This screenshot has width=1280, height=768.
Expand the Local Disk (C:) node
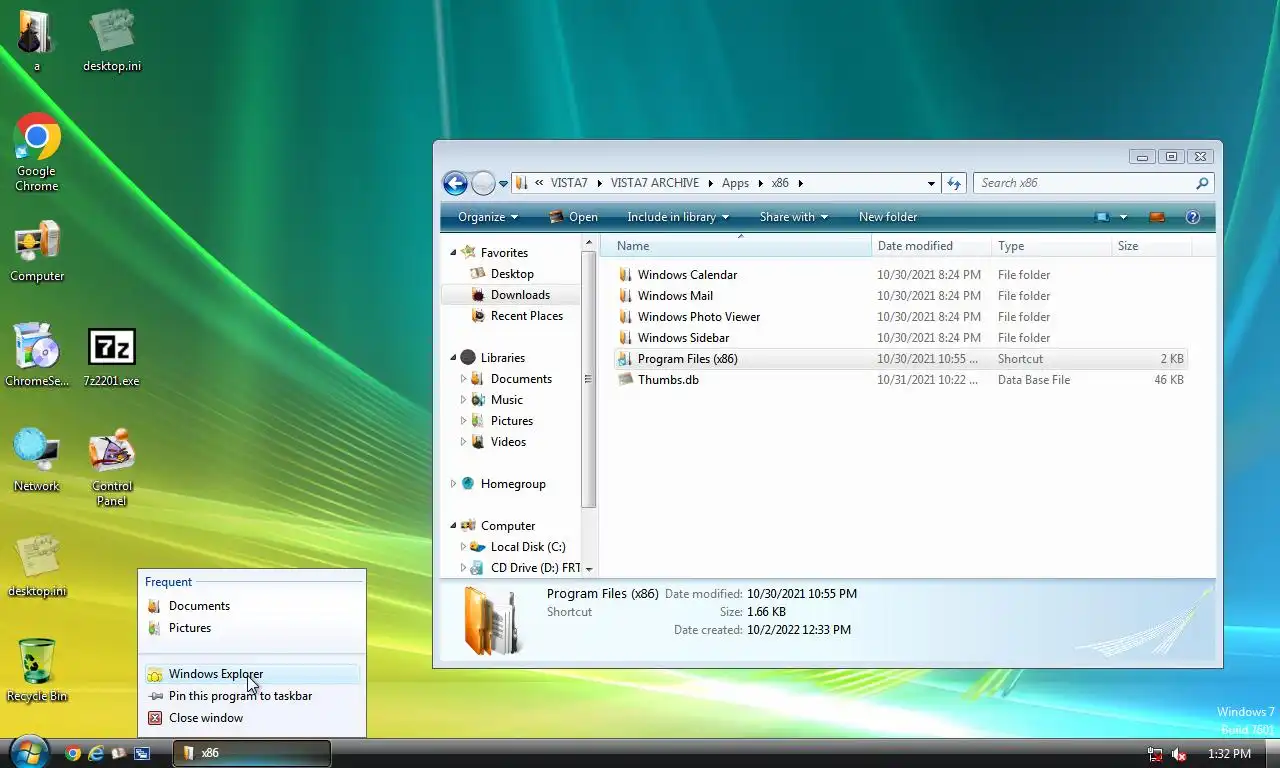click(x=463, y=547)
